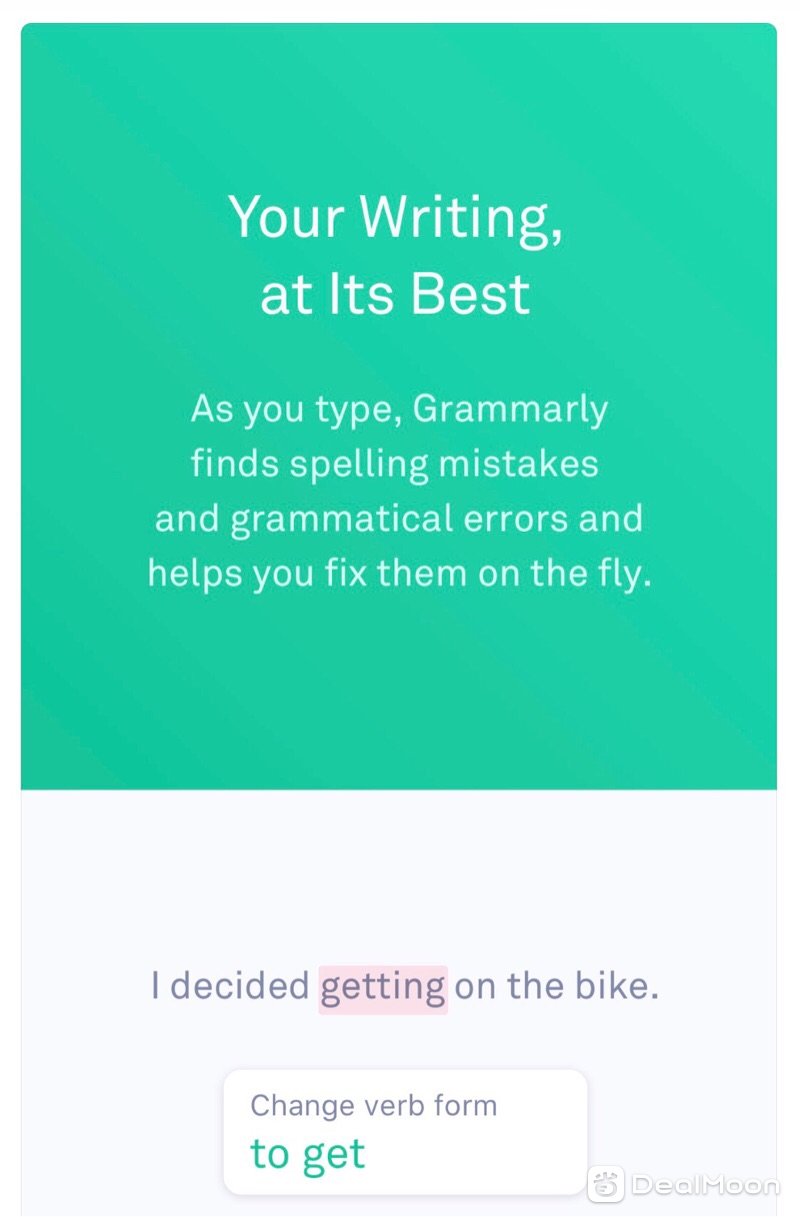The height and width of the screenshot is (1217, 800).
Task: Click the highlighted word "getting"
Action: [x=383, y=988]
